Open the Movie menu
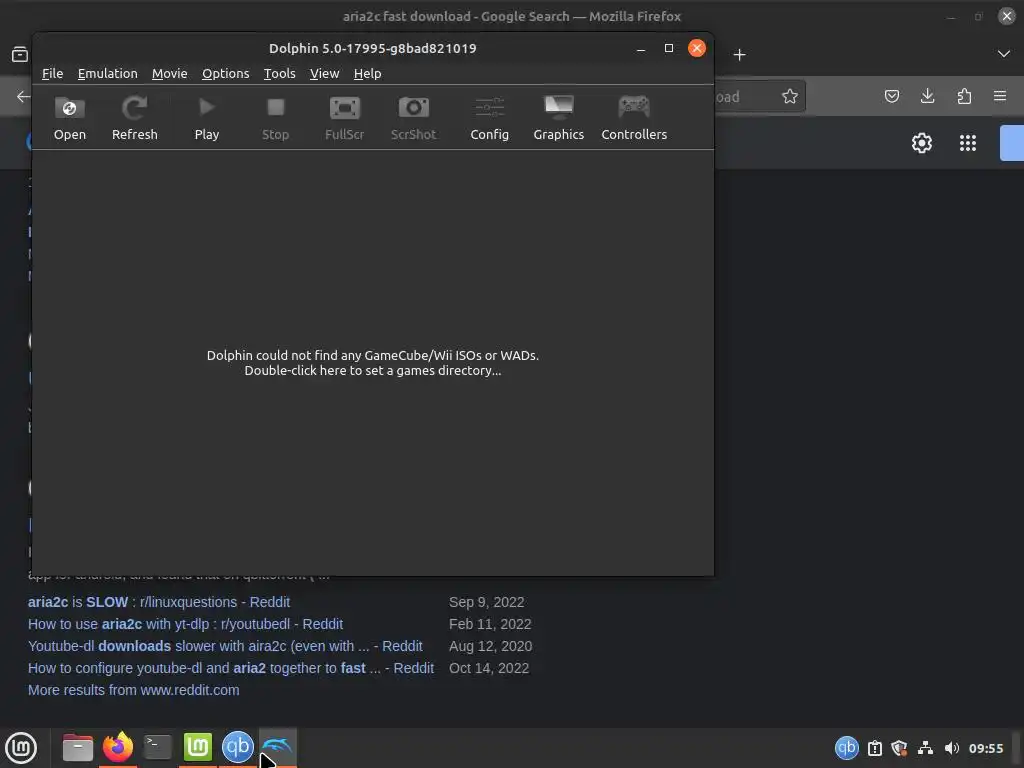1024x768 pixels. (170, 74)
